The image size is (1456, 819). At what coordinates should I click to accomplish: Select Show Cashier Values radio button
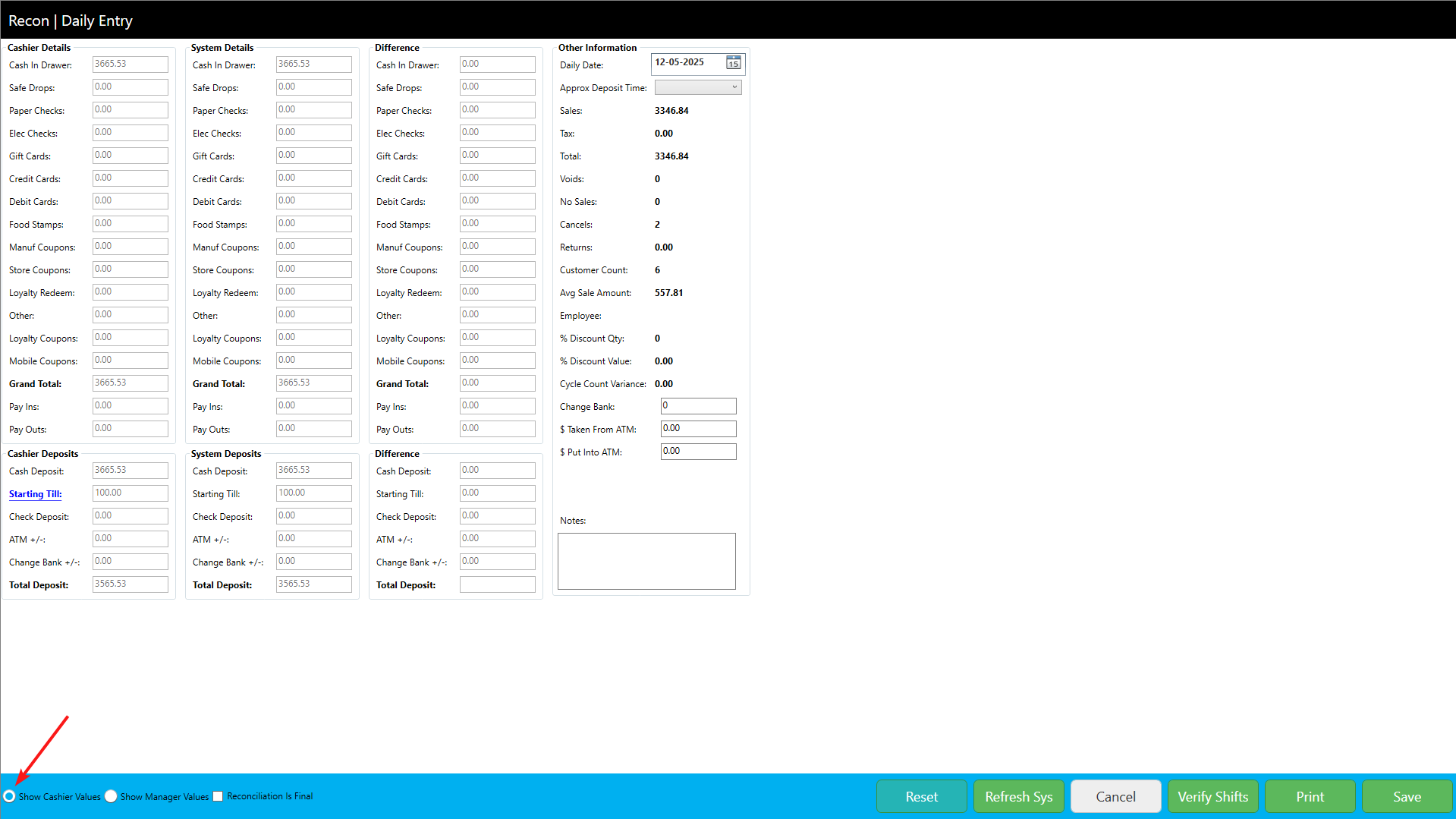click(x=10, y=796)
